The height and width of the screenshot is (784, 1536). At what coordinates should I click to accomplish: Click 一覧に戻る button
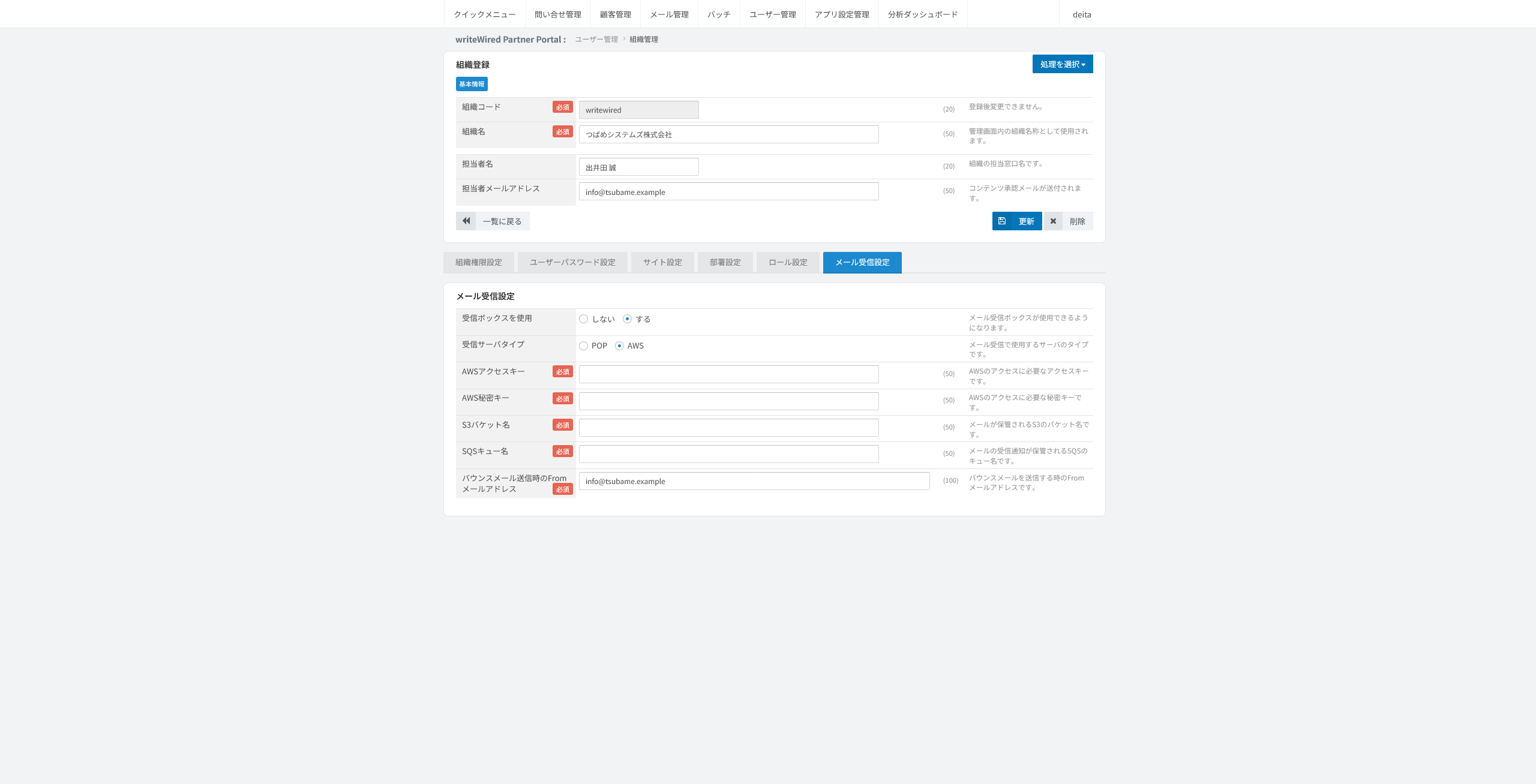point(493,221)
